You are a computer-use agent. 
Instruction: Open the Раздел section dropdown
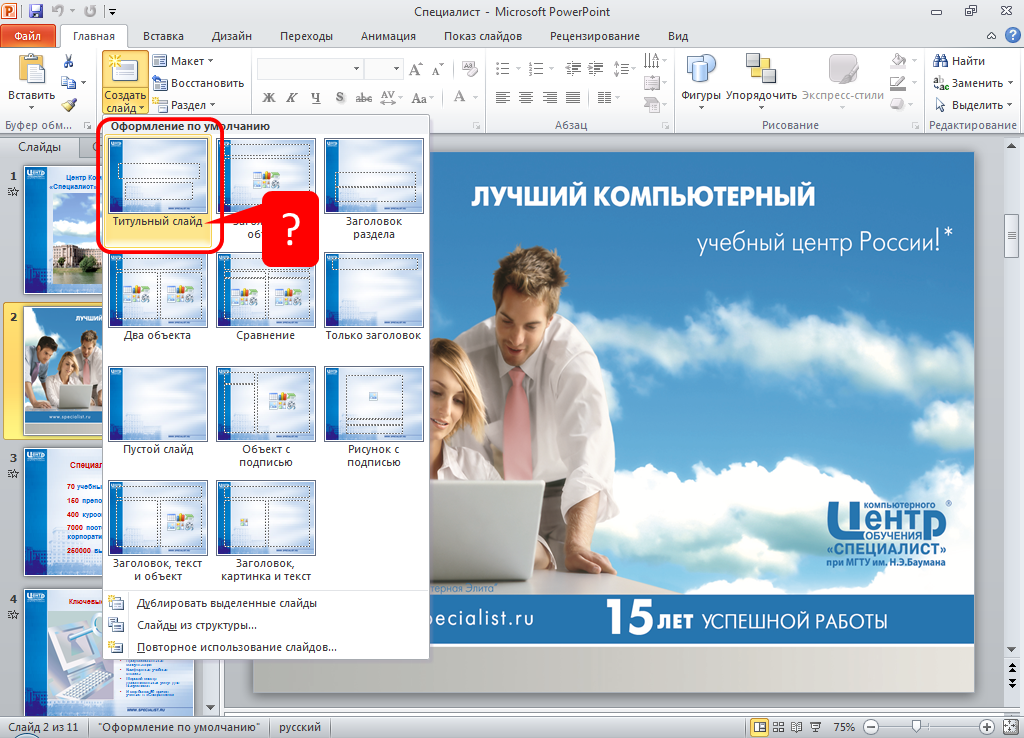[184, 104]
